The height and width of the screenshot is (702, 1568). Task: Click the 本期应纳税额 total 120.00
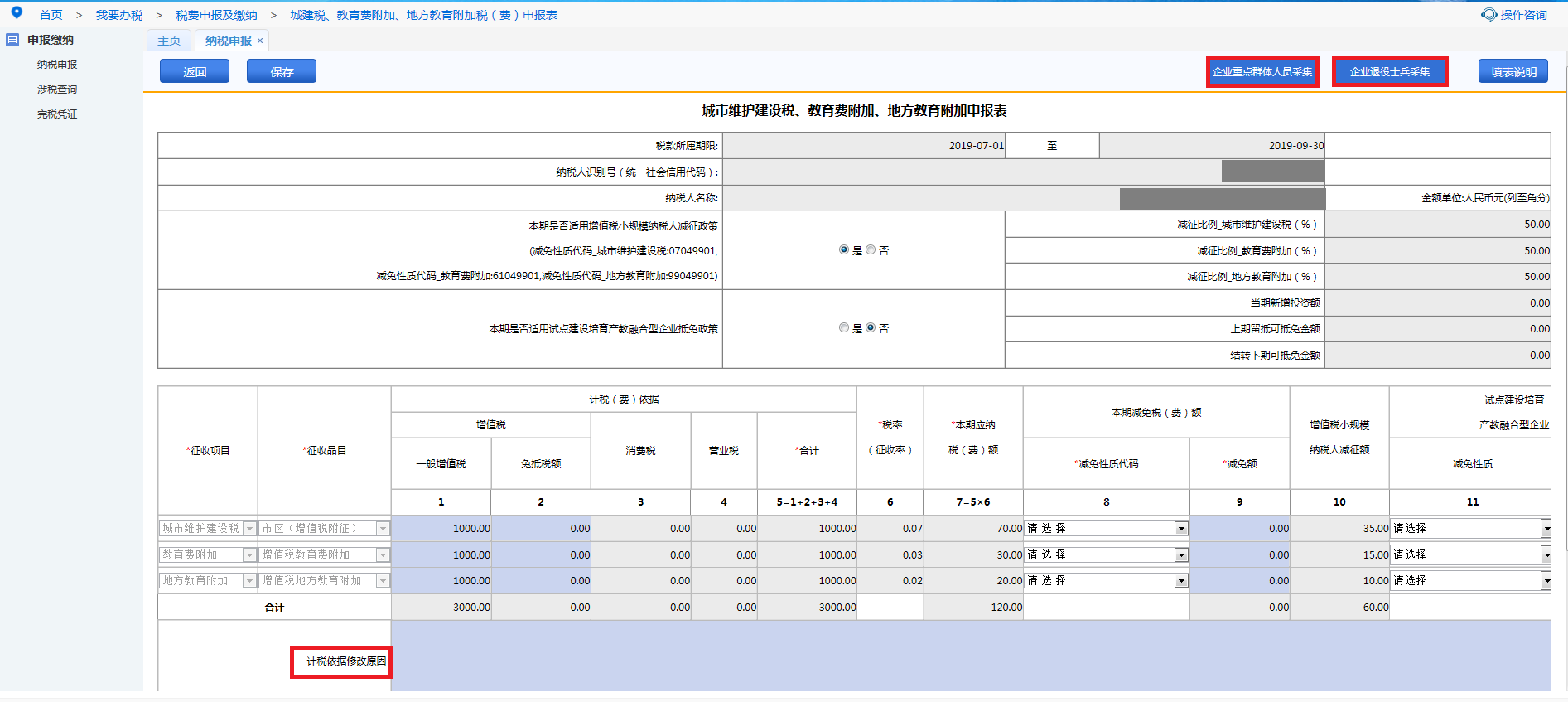click(973, 607)
